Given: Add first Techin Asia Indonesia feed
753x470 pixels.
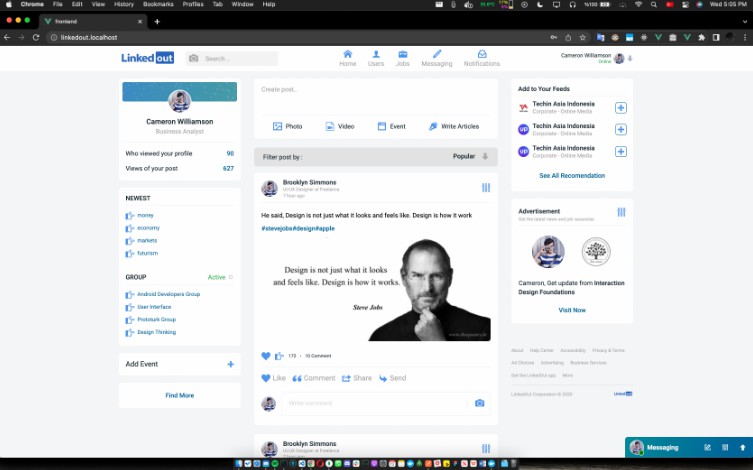Looking at the screenshot, I should coord(620,108).
